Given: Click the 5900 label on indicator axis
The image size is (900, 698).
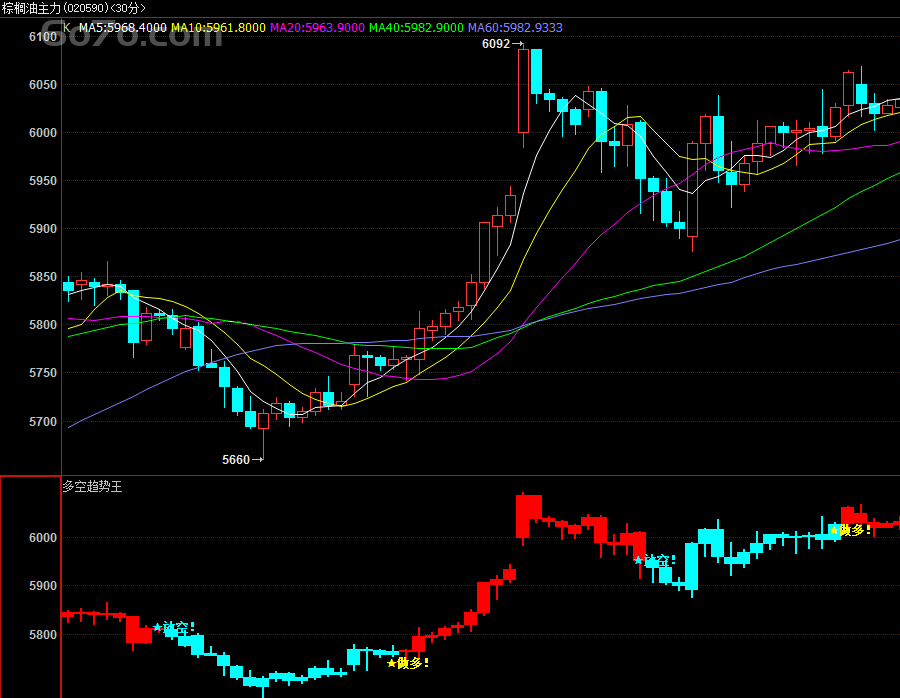Looking at the screenshot, I should (x=43, y=586).
